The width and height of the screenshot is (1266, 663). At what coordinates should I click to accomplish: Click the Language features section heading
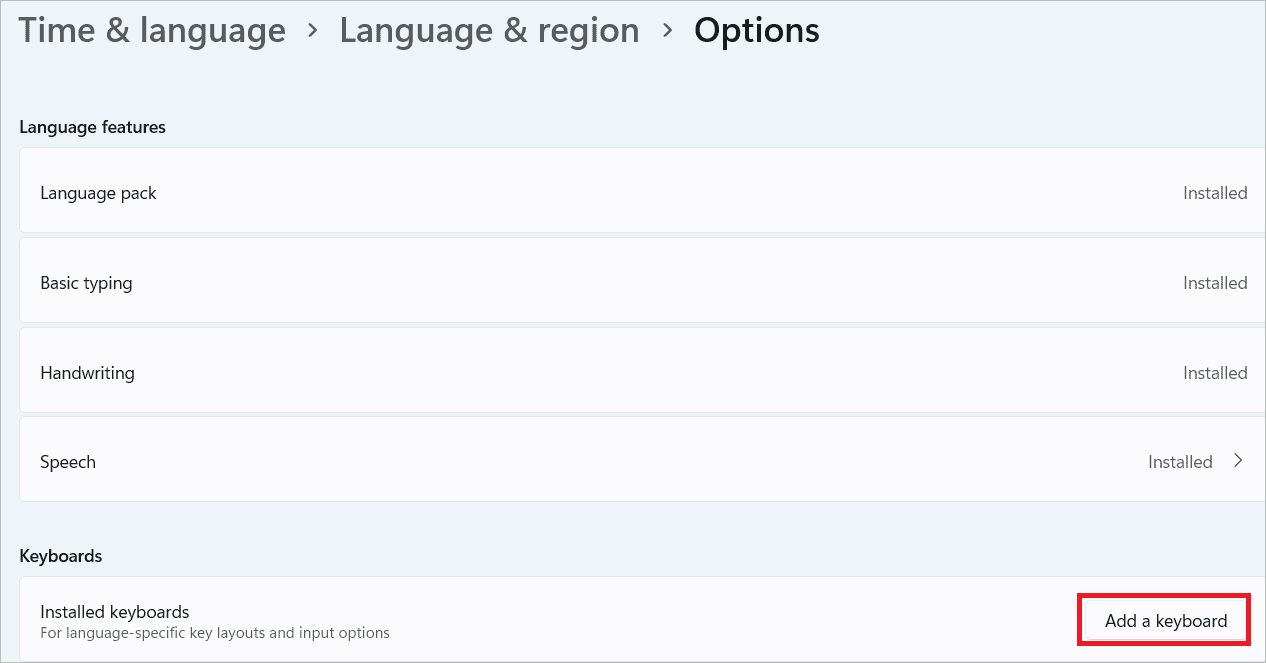(x=92, y=127)
